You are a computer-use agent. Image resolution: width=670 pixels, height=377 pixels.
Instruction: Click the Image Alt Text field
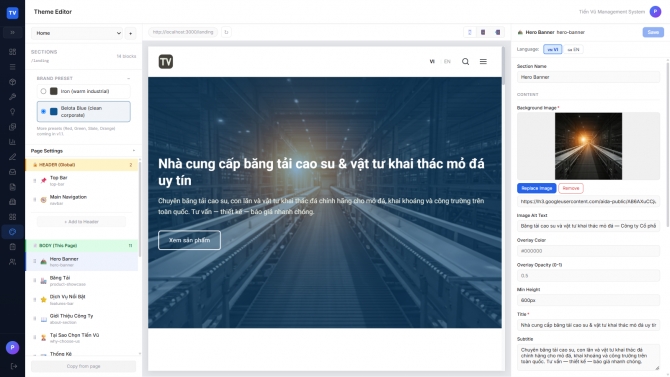[x=588, y=226]
